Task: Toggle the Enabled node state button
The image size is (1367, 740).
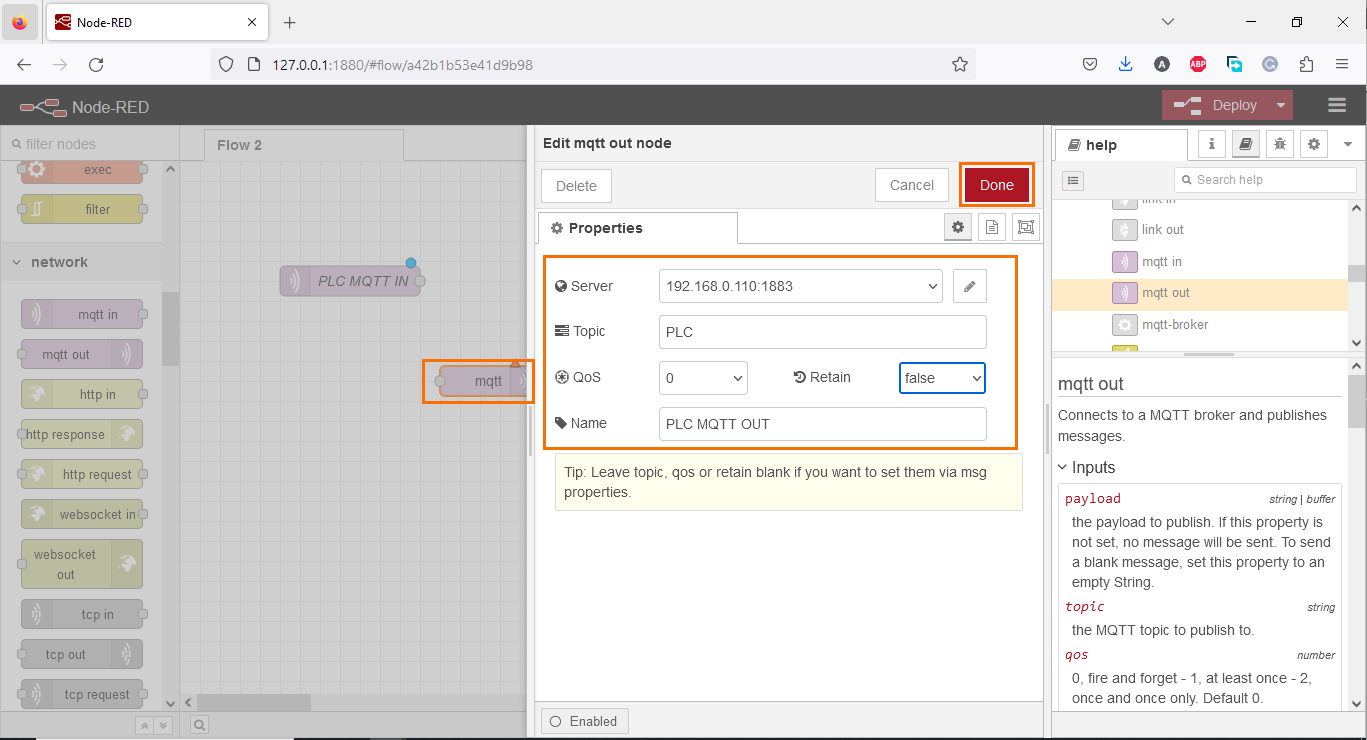Action: (x=585, y=721)
